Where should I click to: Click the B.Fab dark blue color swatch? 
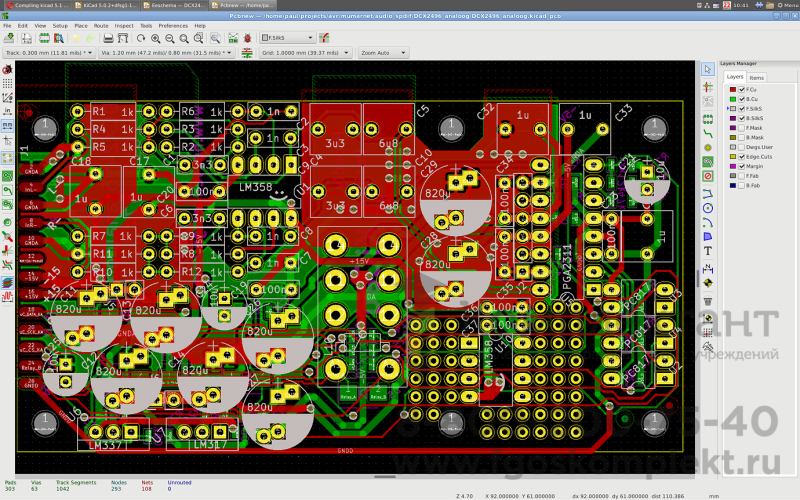pos(733,186)
